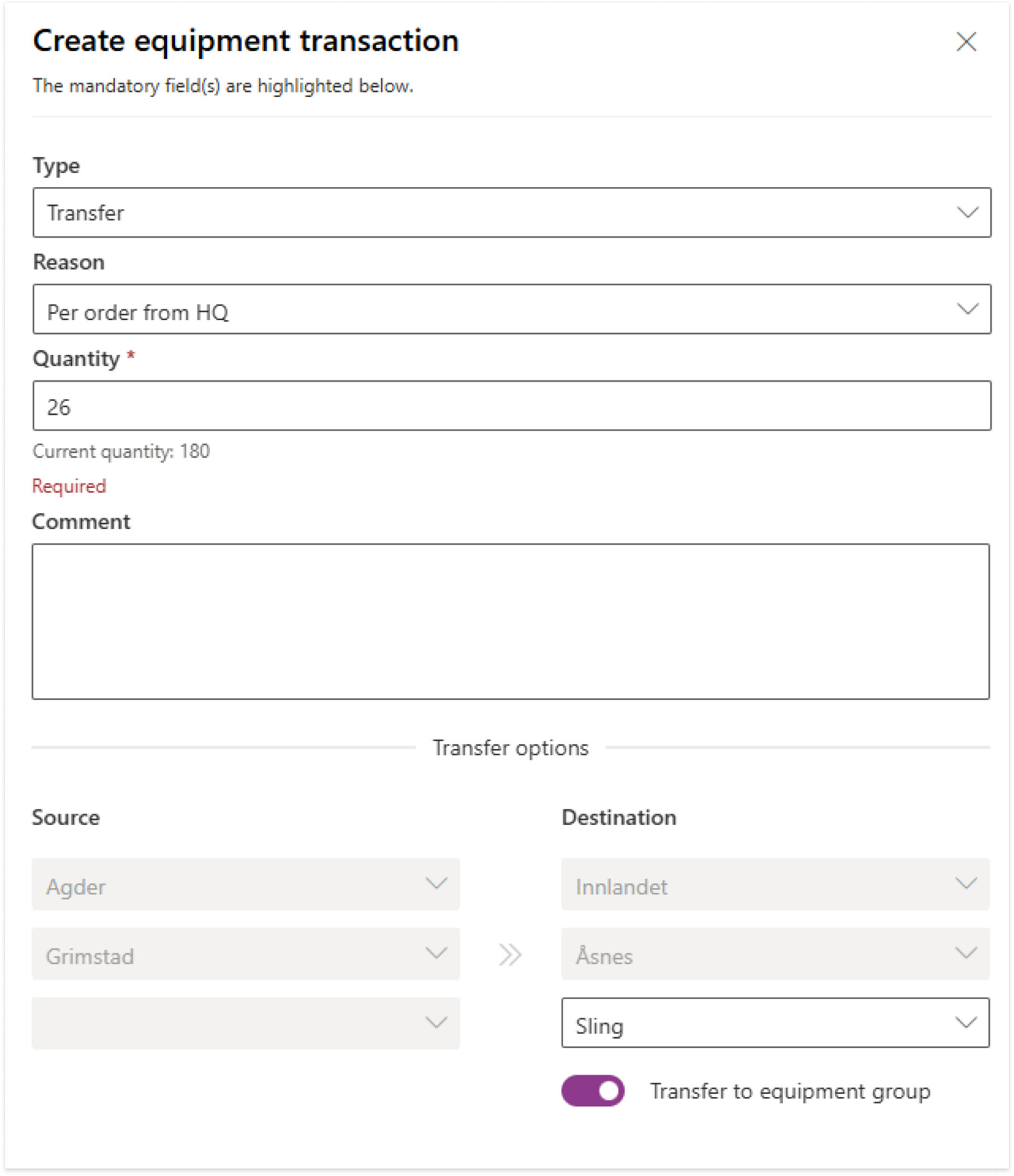This screenshot has width=1014, height=1176.
Task: Click the Quantity input field
Action: tap(511, 406)
